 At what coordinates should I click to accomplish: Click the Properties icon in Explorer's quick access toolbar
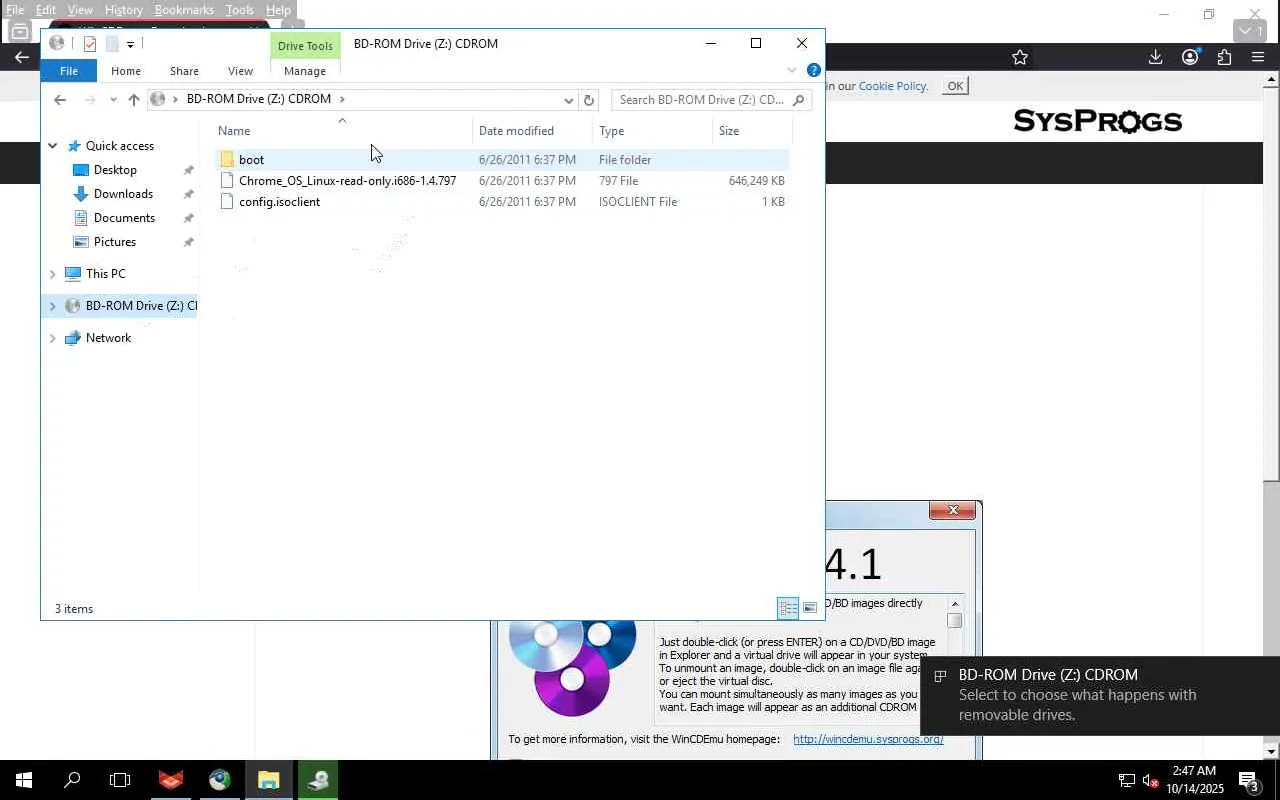[x=90, y=43]
